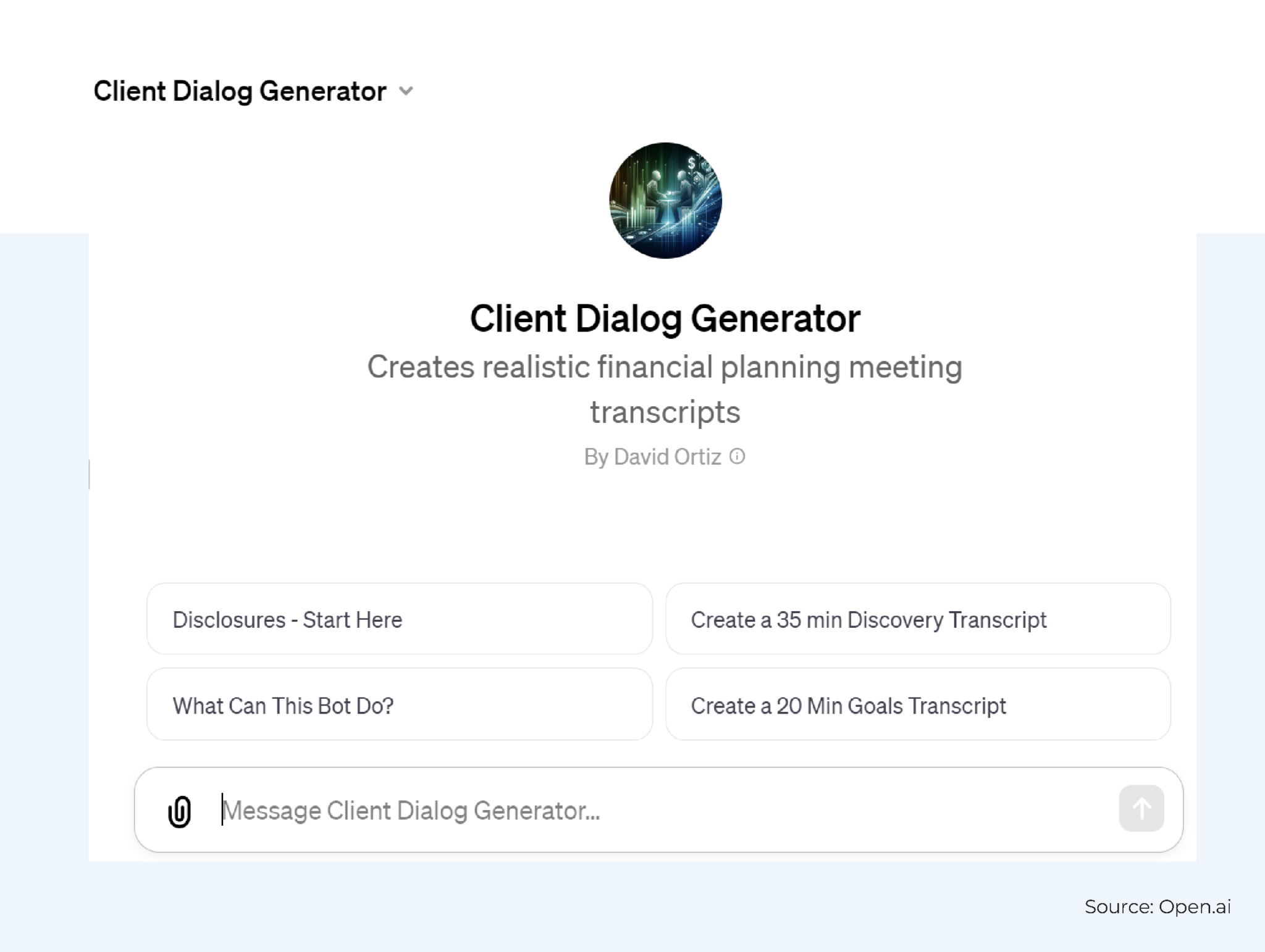This screenshot has height=952, width=1265.
Task: Click the upward arrow send icon
Action: click(1141, 808)
